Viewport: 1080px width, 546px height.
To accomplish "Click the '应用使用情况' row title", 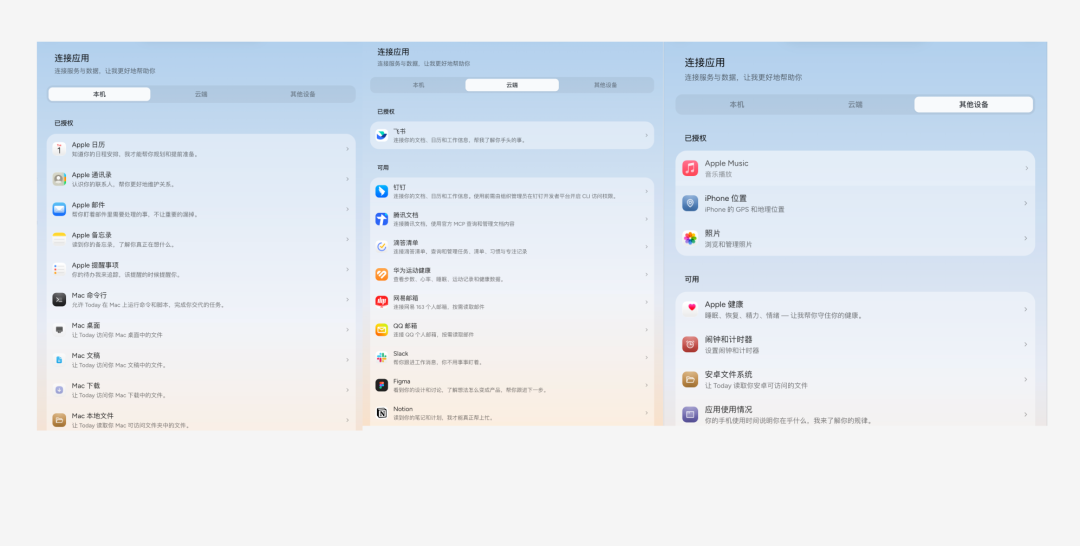I will click(728, 410).
